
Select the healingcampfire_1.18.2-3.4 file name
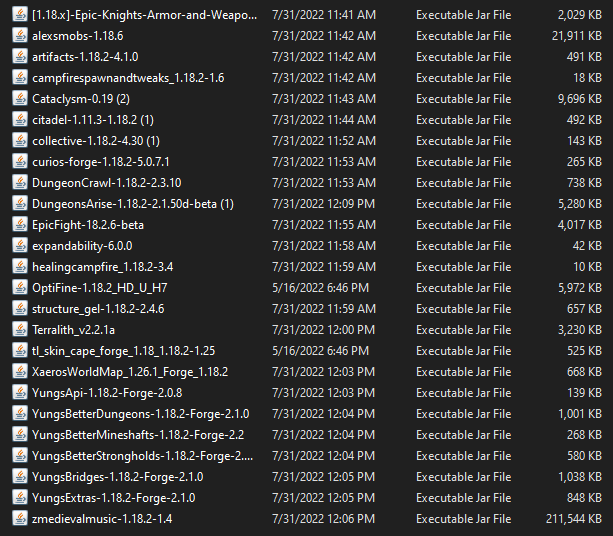pos(102,267)
